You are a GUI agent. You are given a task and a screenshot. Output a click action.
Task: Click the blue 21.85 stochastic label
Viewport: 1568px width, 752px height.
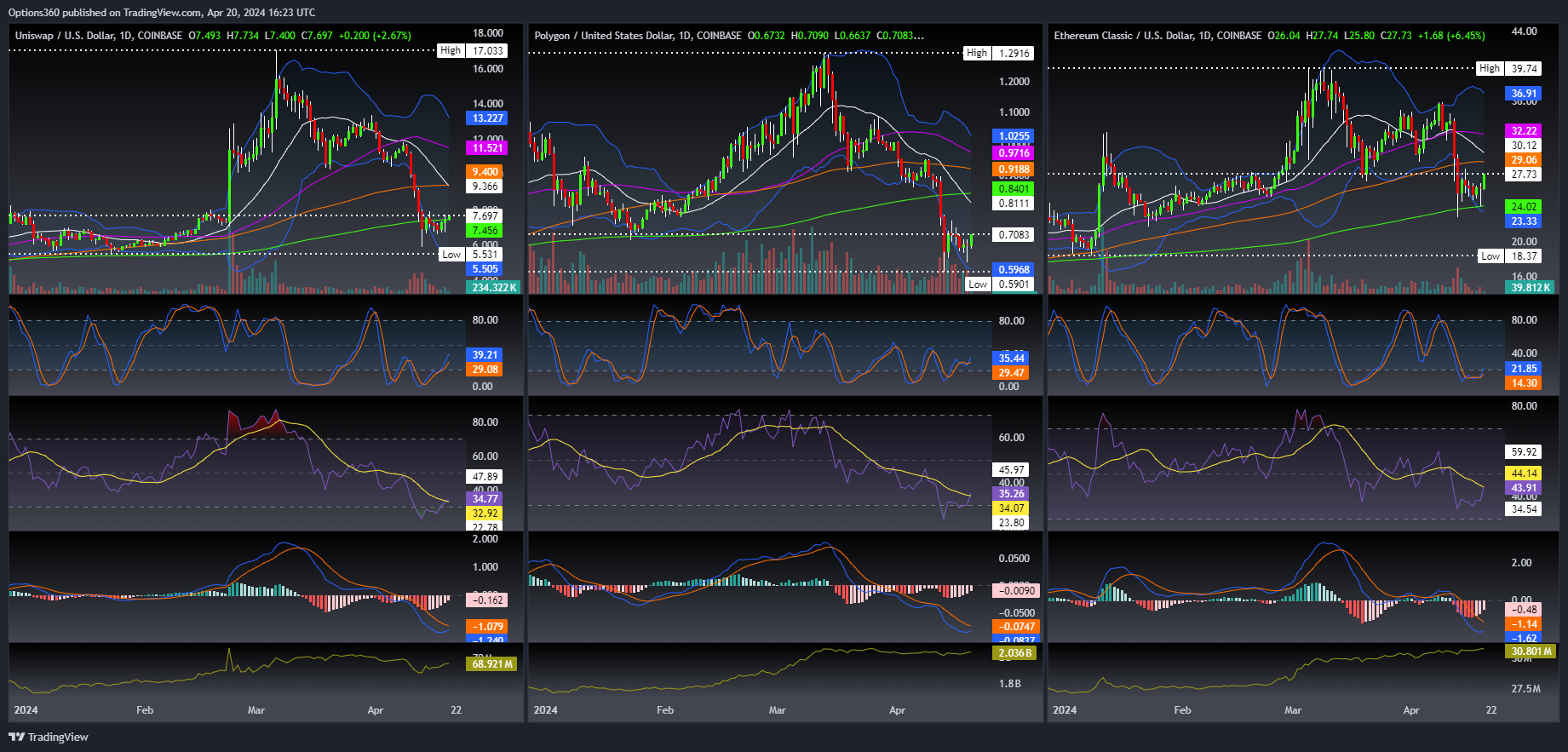point(1524,369)
